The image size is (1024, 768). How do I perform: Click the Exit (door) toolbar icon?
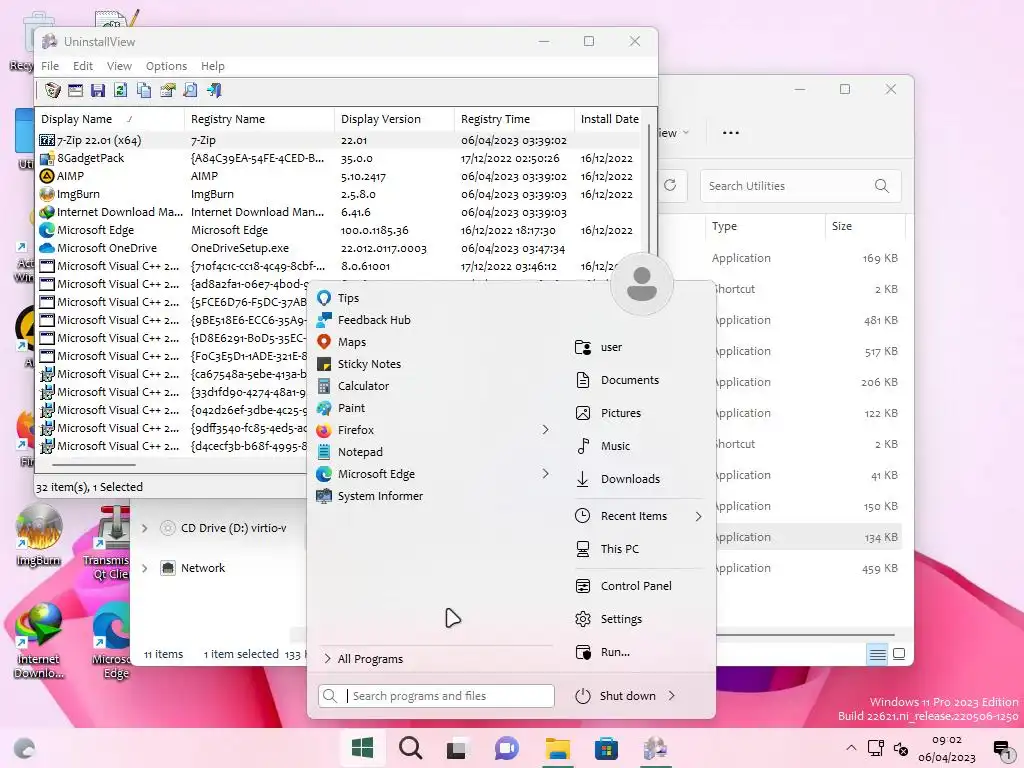coord(214,90)
